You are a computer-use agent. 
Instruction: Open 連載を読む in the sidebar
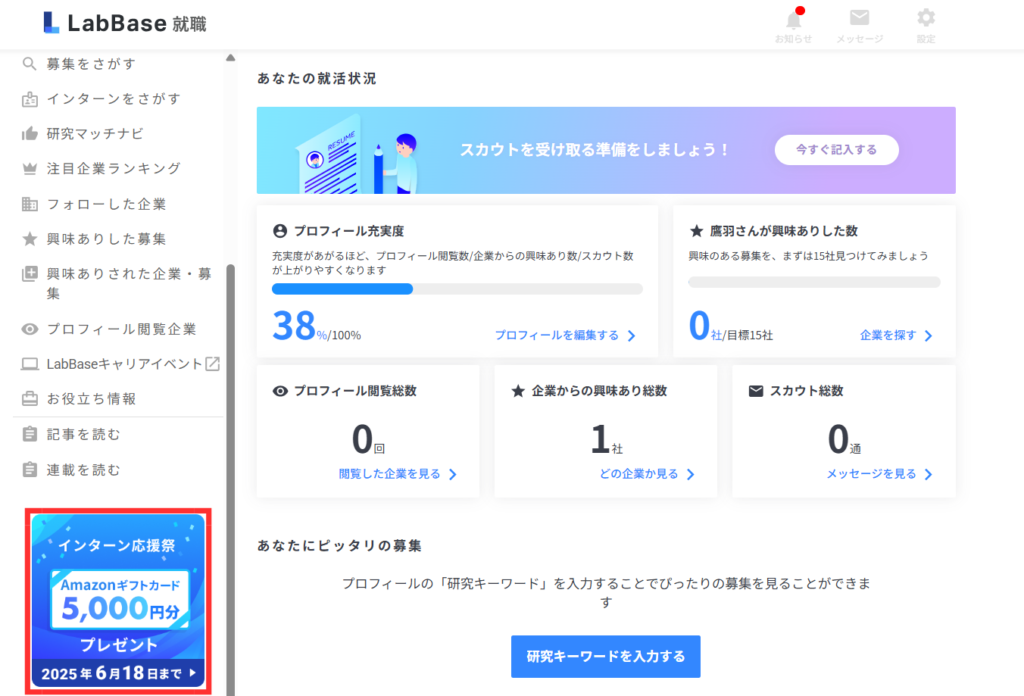(84, 469)
